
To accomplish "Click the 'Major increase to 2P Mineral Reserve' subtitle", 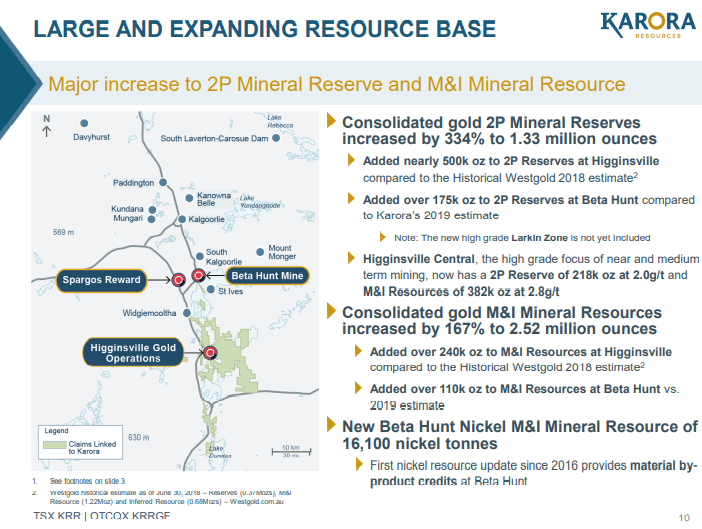I will [337, 84].
